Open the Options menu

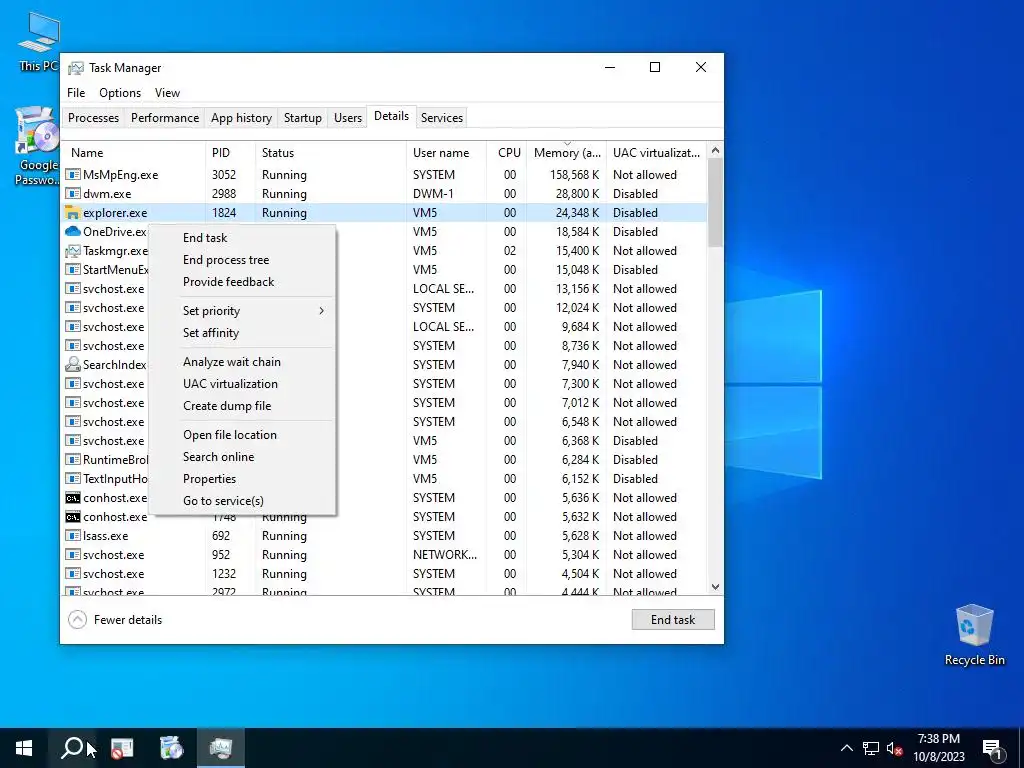tap(120, 93)
